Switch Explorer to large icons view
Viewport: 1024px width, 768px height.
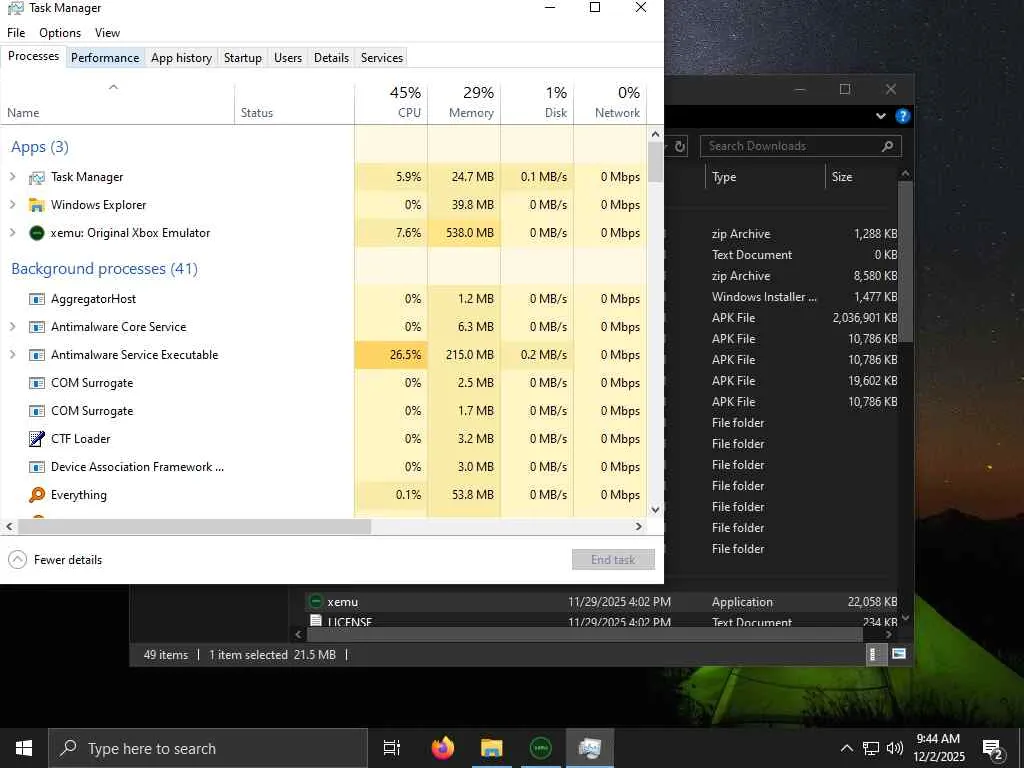click(x=899, y=654)
